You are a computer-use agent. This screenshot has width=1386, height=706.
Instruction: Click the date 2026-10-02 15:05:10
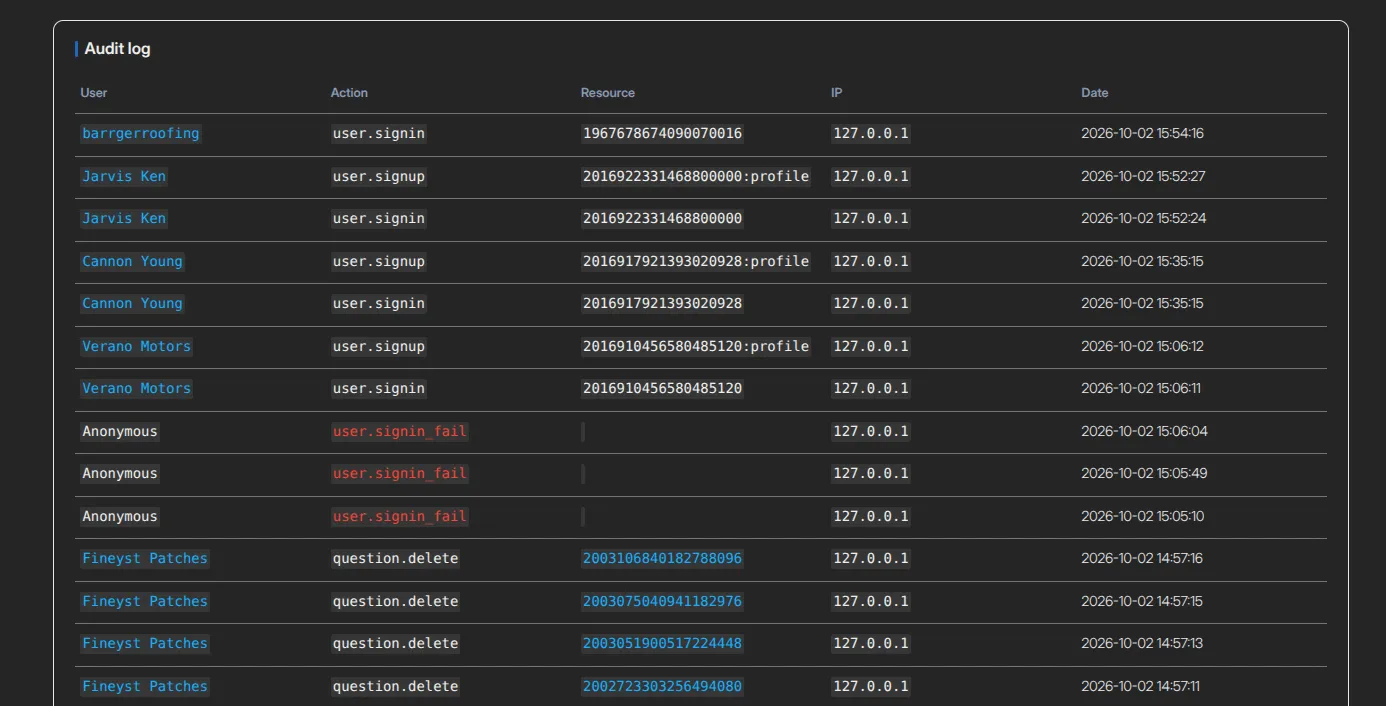1143,516
